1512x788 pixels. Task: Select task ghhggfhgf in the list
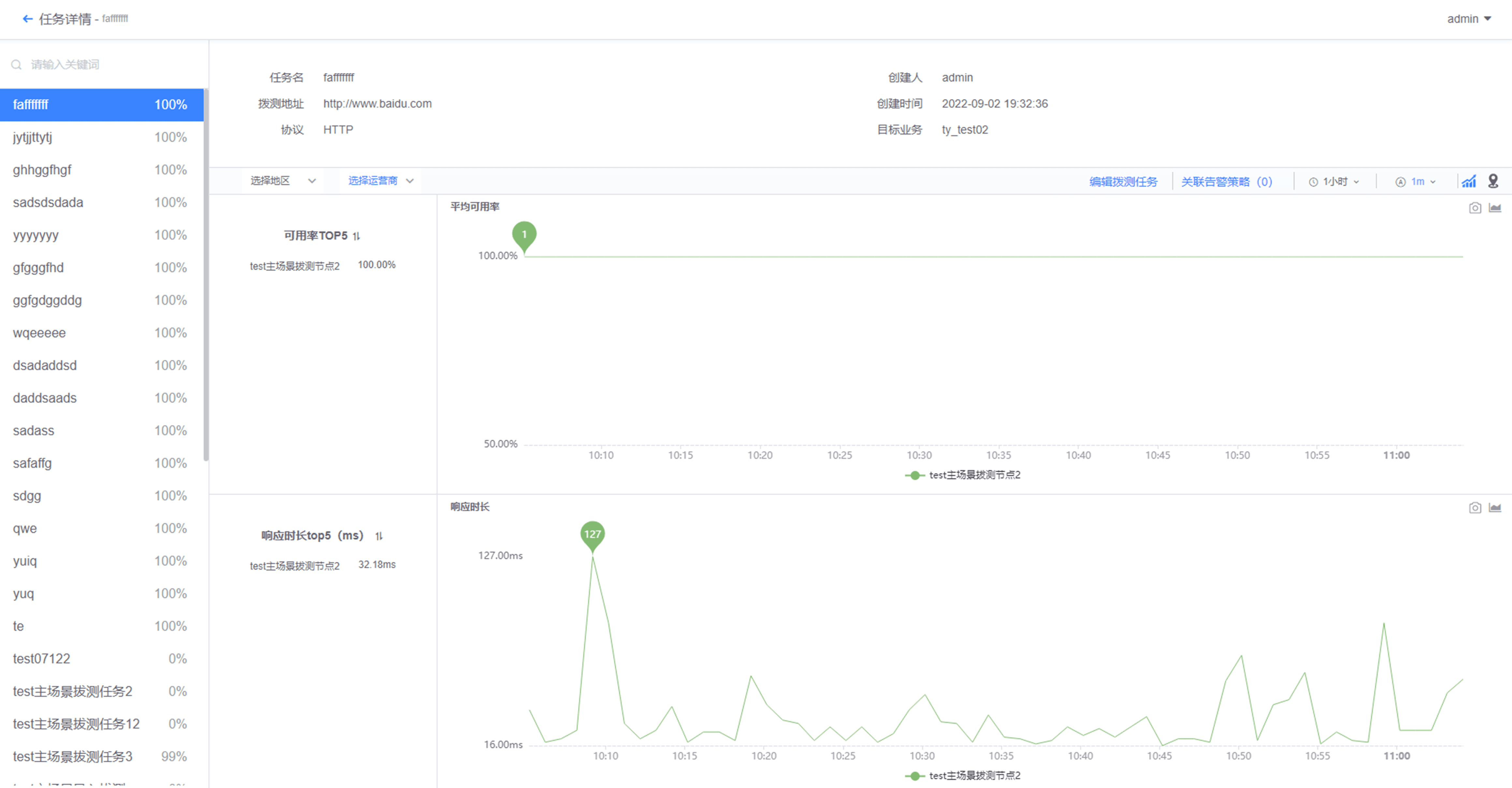click(102, 170)
